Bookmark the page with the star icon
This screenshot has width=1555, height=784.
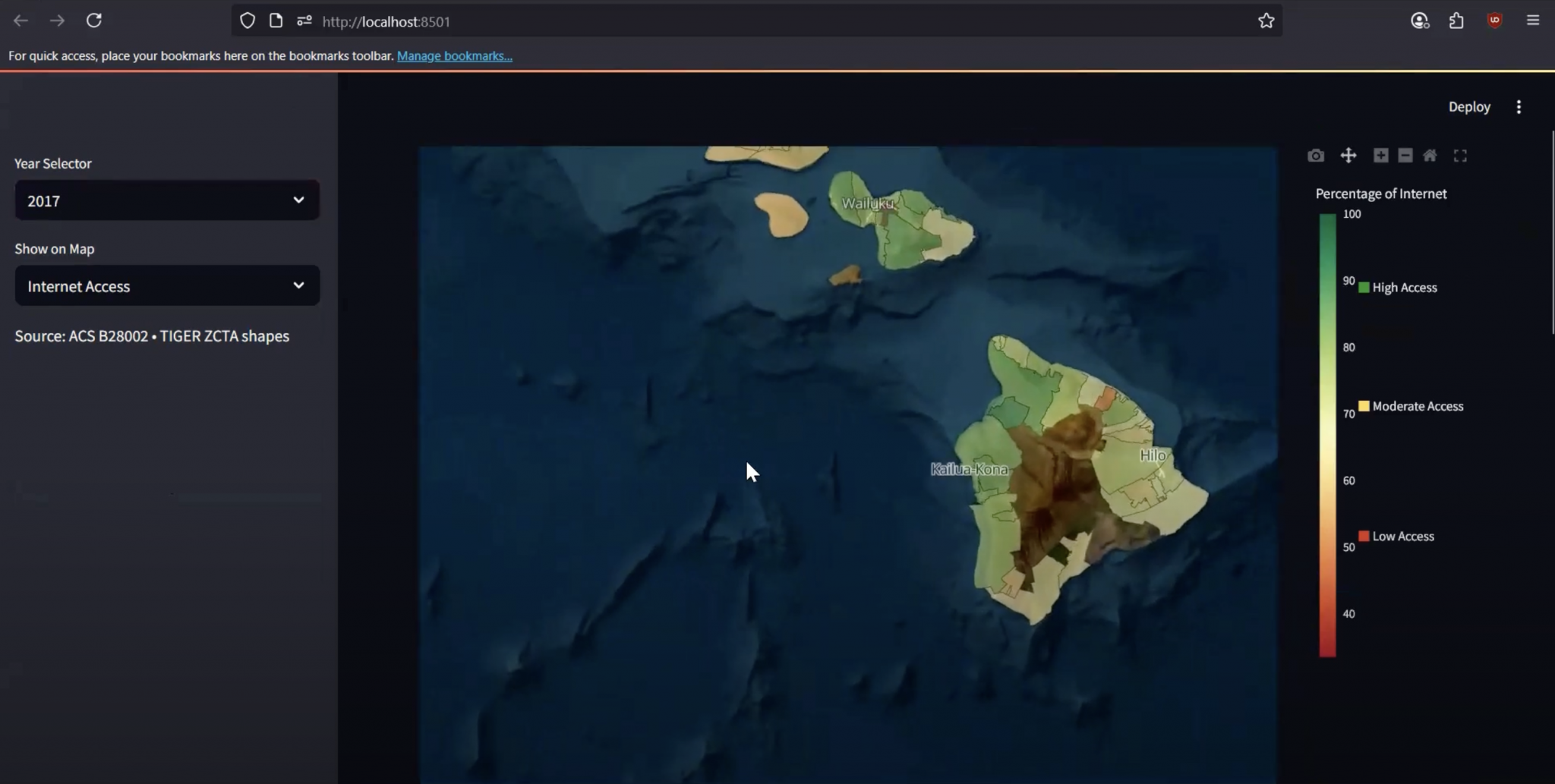tap(1266, 20)
